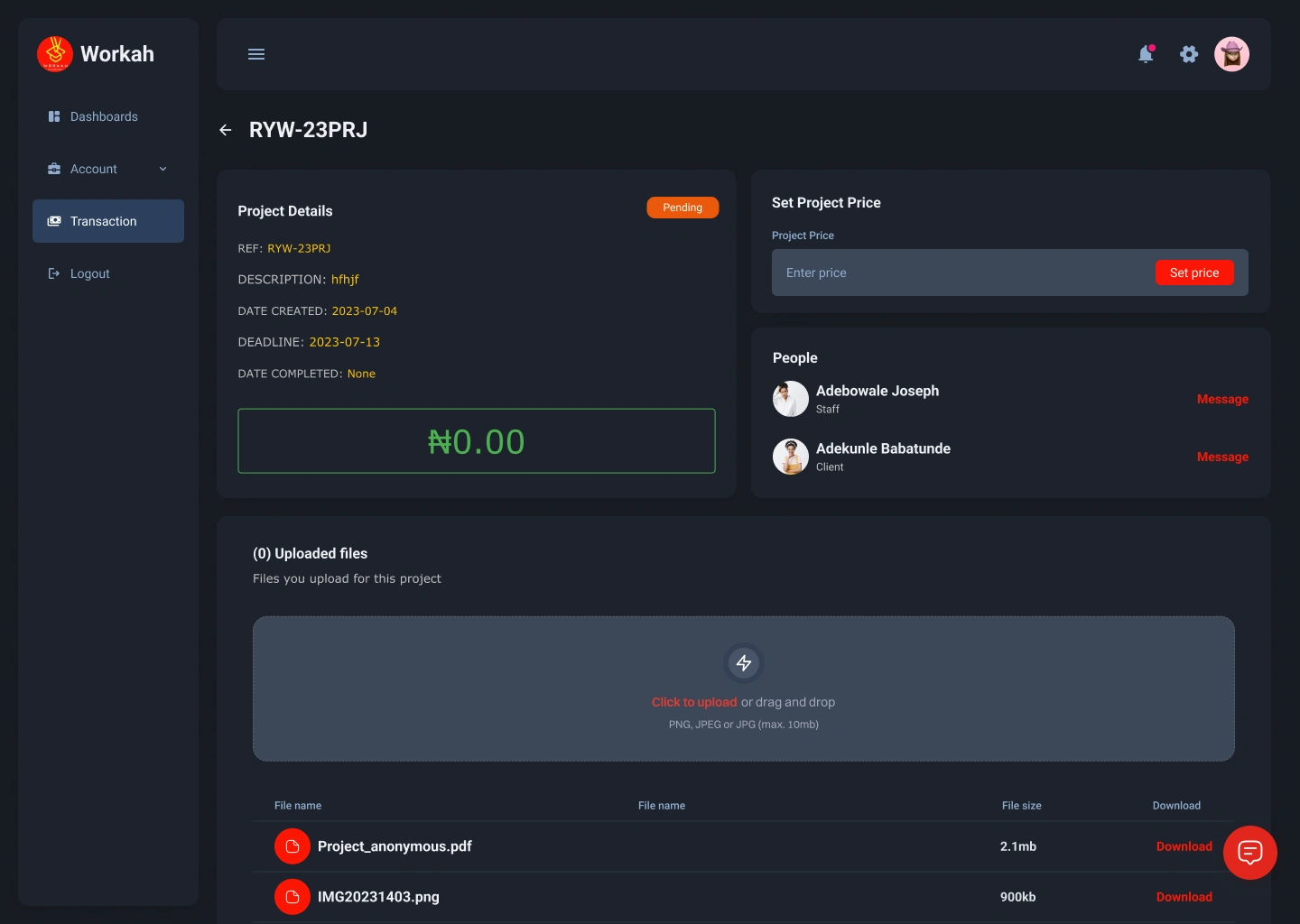The height and width of the screenshot is (924, 1300).
Task: Message Adekunle Babatunde
Action: point(1222,457)
